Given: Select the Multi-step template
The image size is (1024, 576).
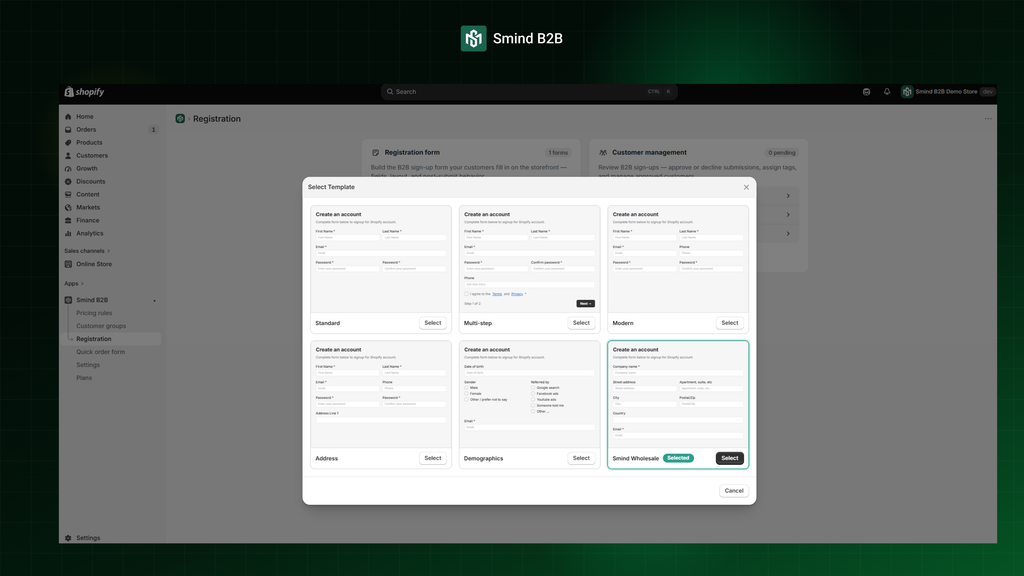Looking at the screenshot, I should 581,323.
